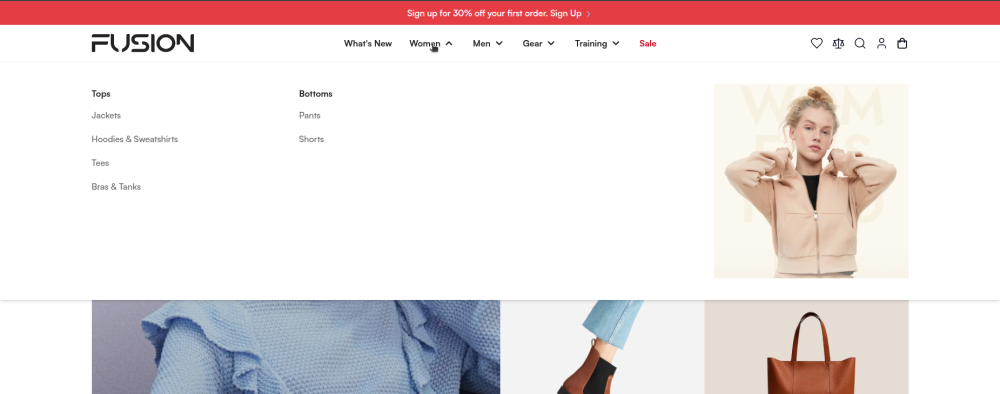Select the Gear menu item
The width and height of the screenshot is (1000, 394).
[x=533, y=43]
